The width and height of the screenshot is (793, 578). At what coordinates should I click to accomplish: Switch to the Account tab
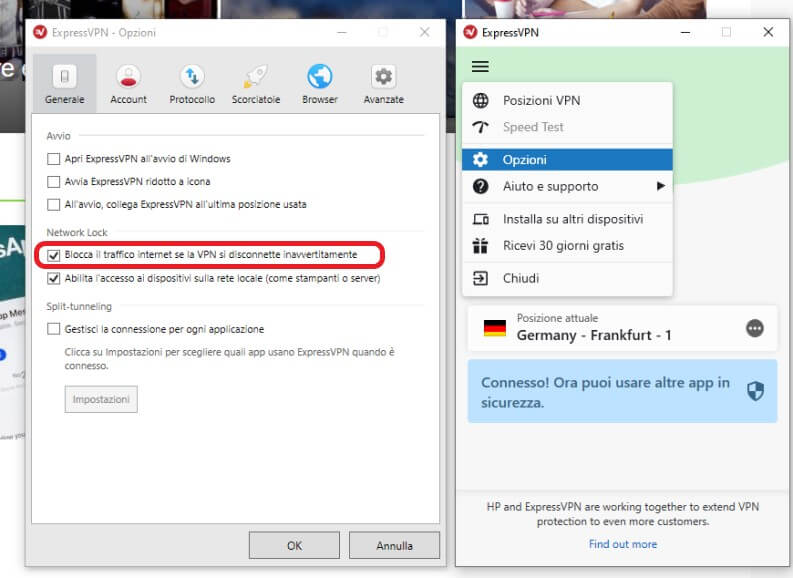point(128,83)
